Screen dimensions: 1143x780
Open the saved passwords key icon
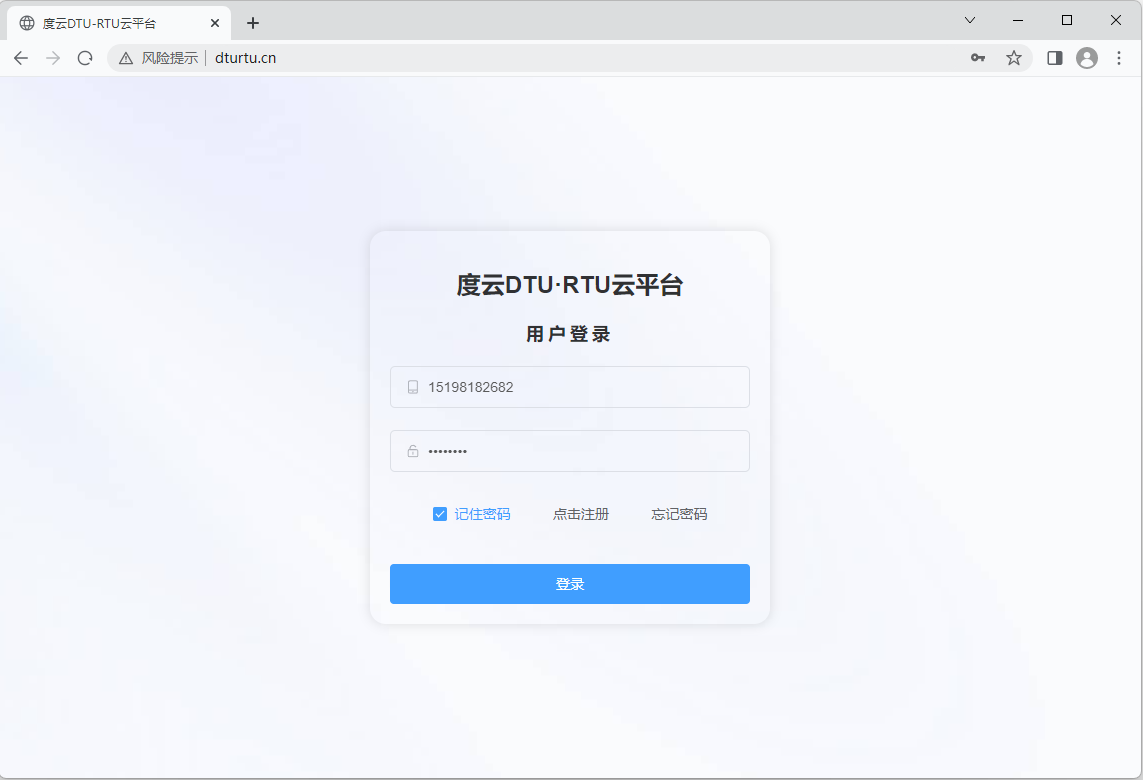(977, 58)
